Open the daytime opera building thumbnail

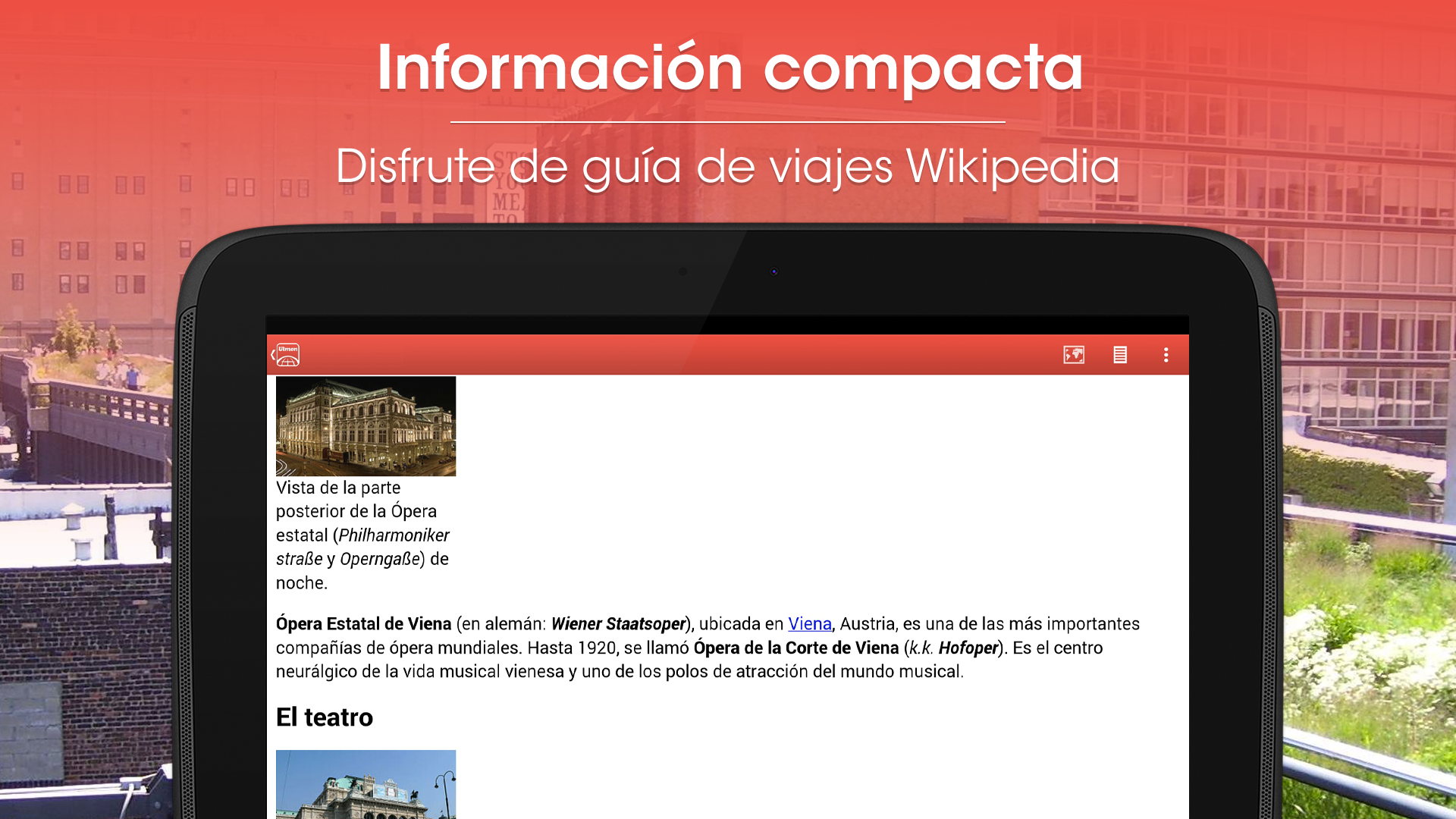coord(366,784)
